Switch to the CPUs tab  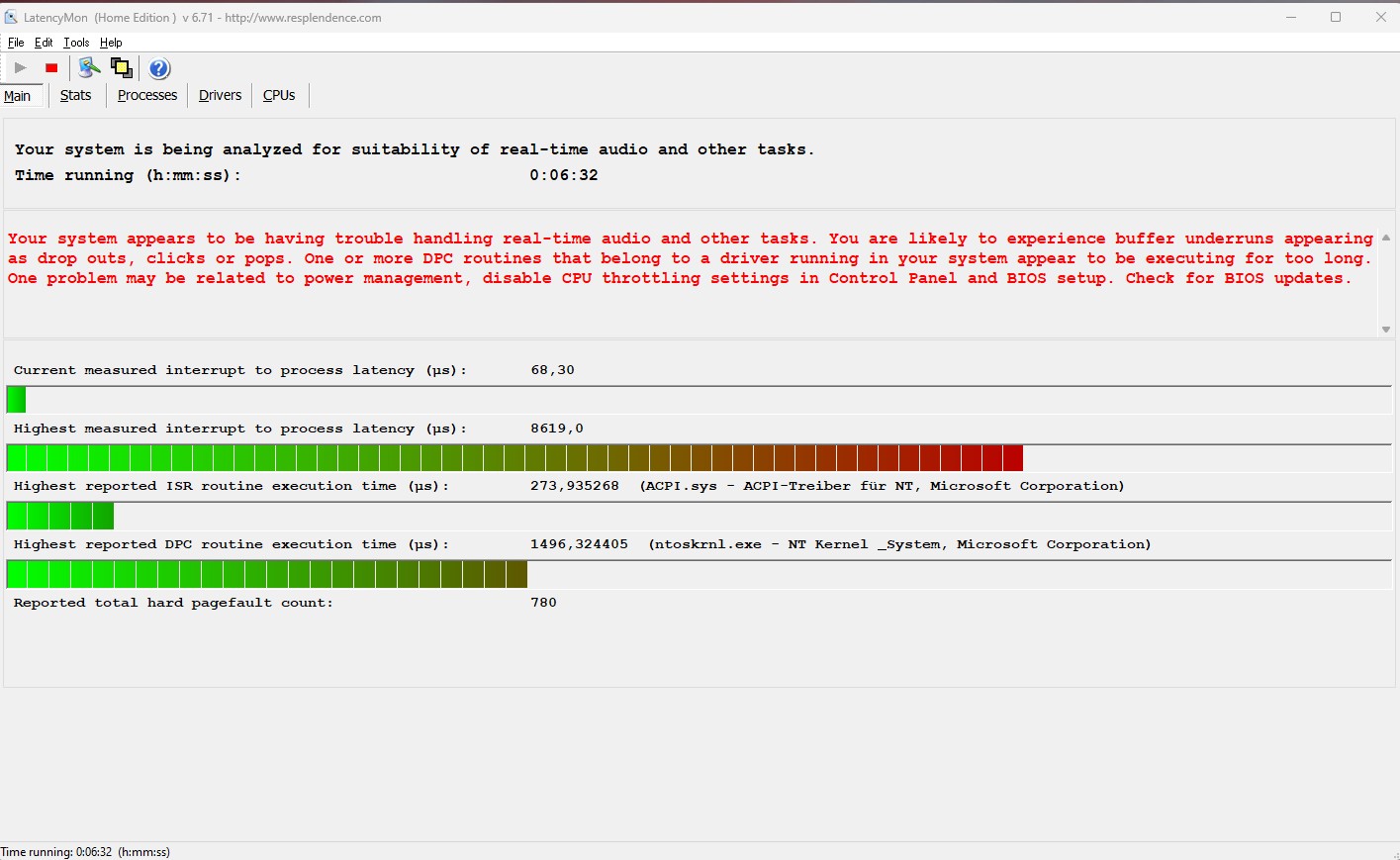click(x=279, y=96)
